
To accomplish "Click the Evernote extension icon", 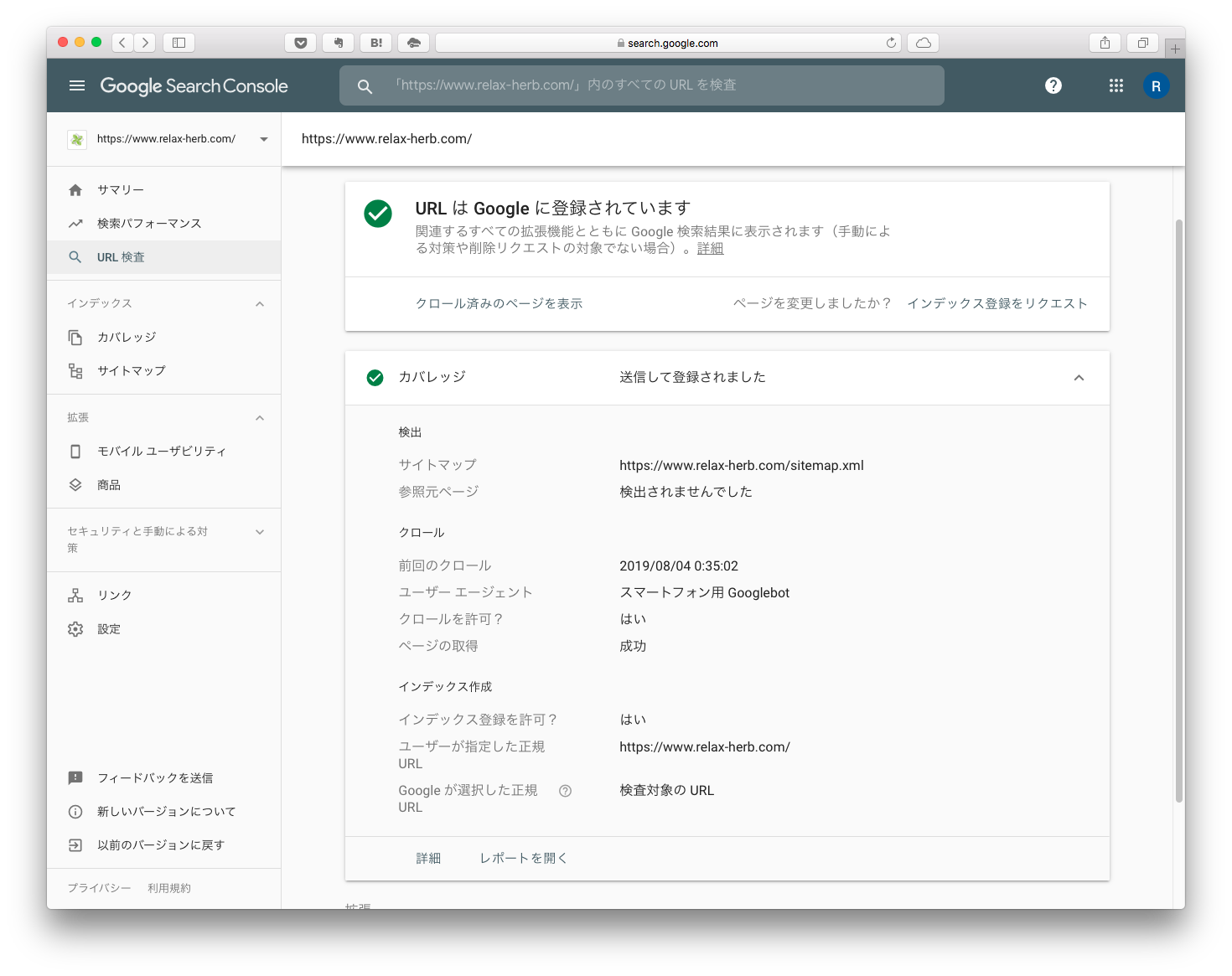I will click(339, 43).
